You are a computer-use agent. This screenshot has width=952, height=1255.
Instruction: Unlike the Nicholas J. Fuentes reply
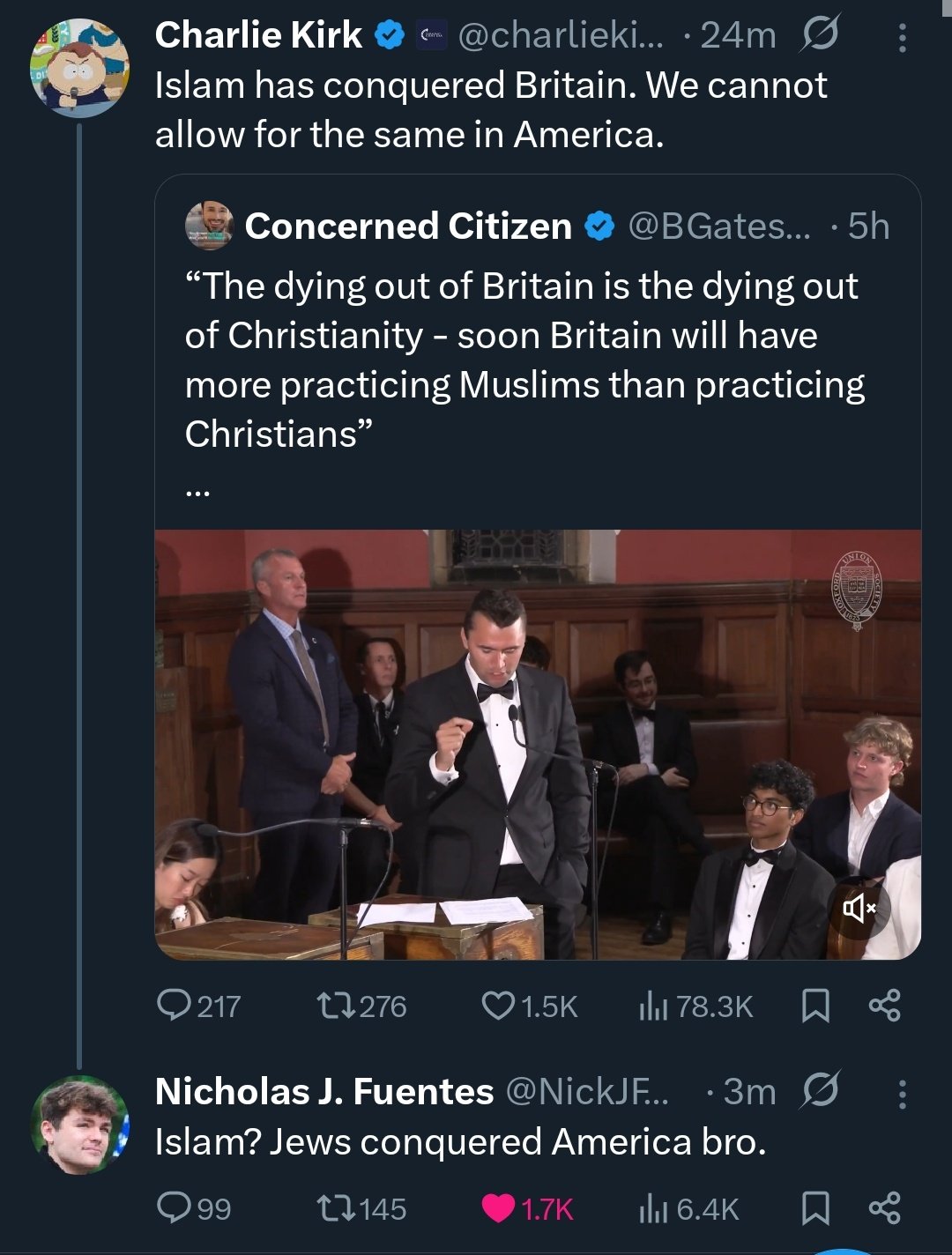point(499,1208)
